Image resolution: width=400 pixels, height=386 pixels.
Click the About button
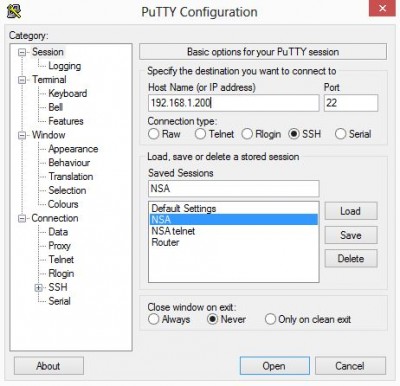49,366
